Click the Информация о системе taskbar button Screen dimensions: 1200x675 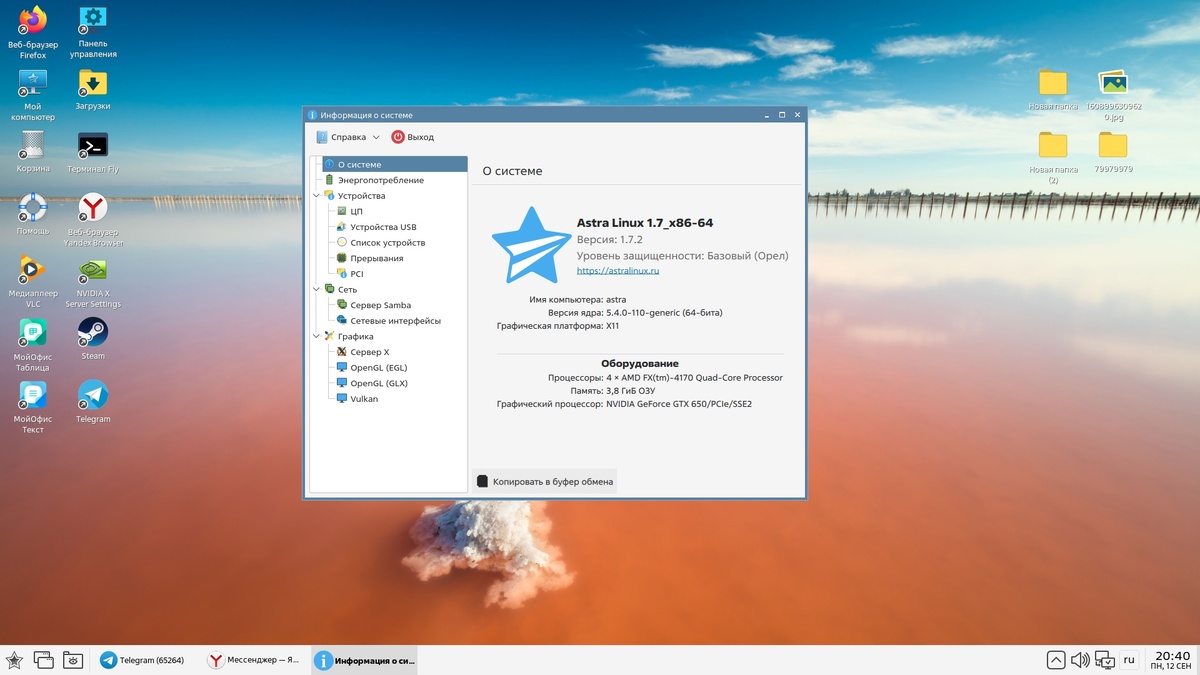click(x=364, y=660)
